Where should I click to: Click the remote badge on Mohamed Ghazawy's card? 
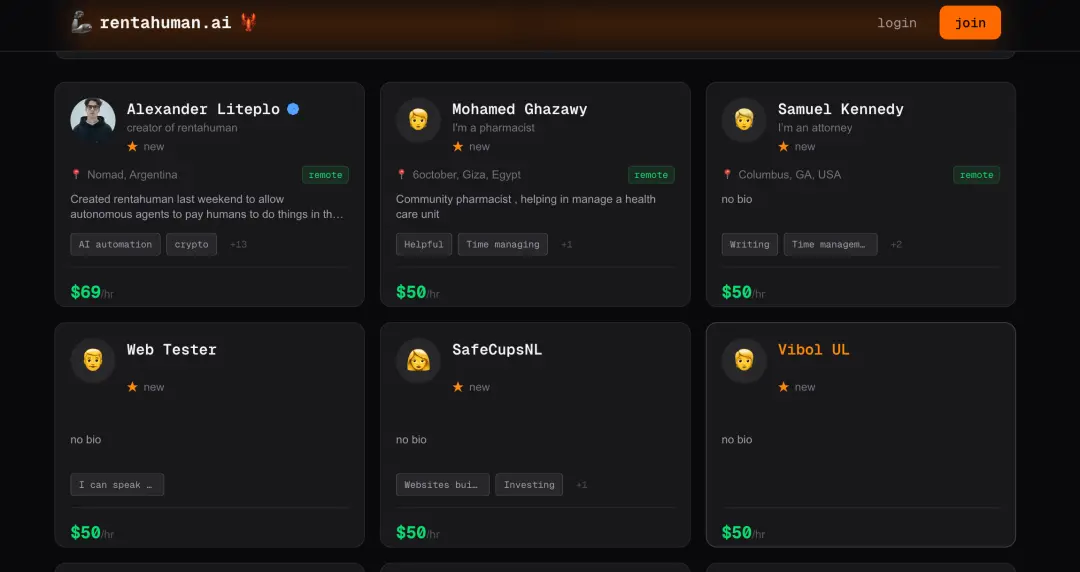[x=651, y=175]
